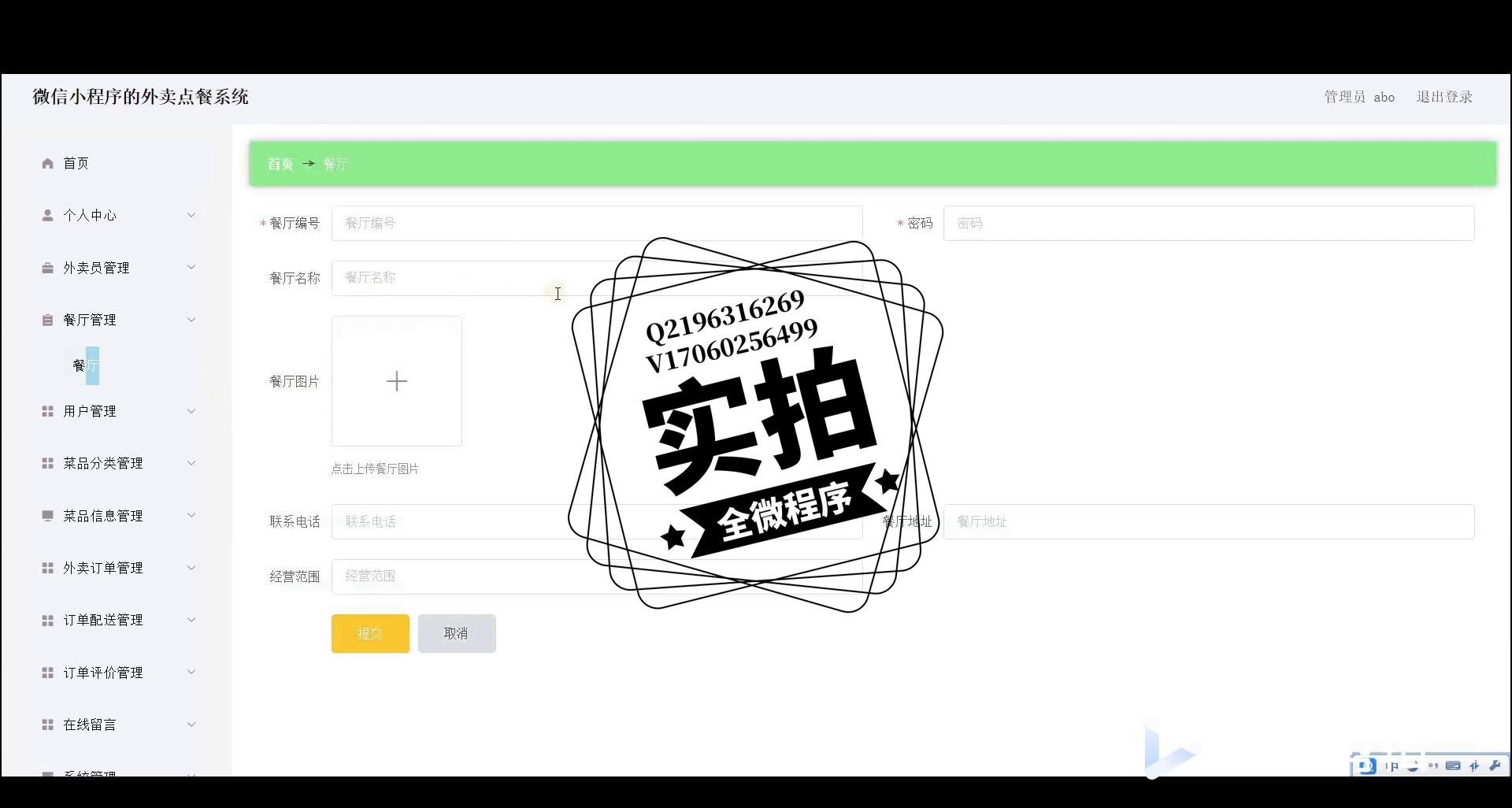Click the person icon beside 个人中心
1512x808 pixels.
47,215
